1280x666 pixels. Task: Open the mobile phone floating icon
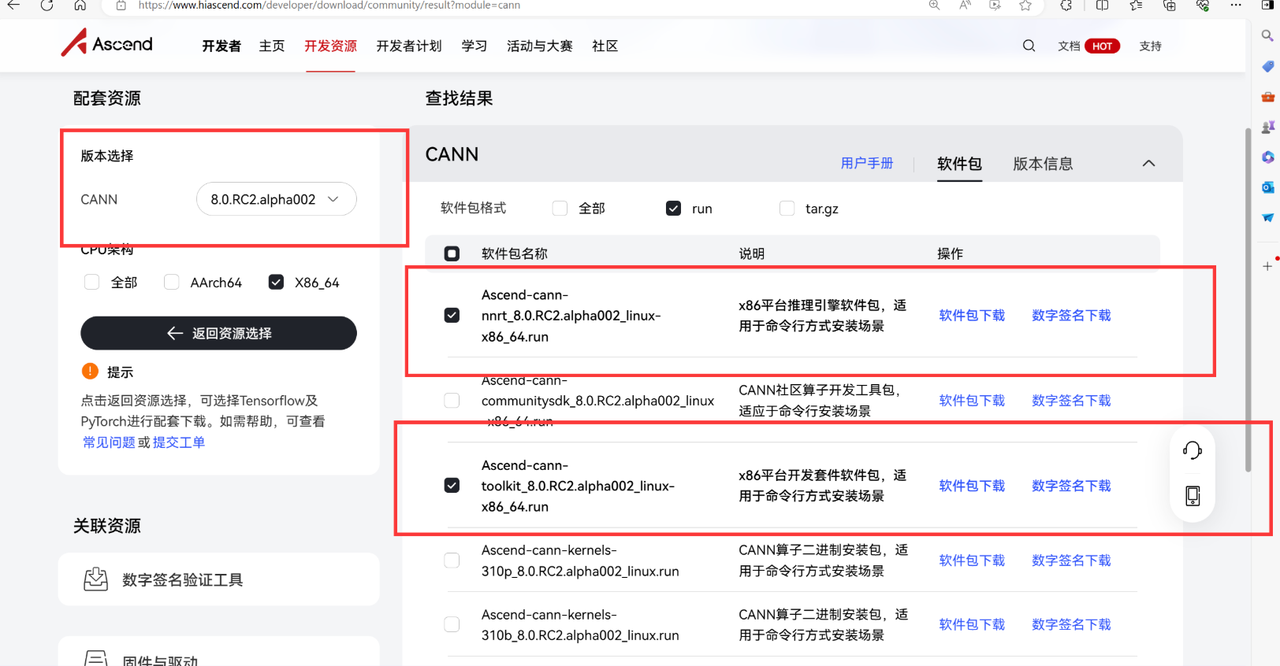(x=1192, y=496)
